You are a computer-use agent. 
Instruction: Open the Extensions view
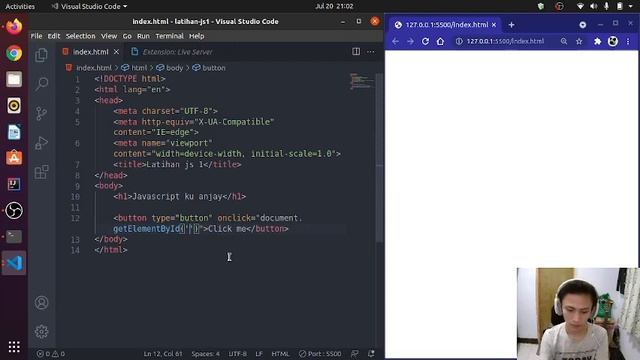click(41, 172)
